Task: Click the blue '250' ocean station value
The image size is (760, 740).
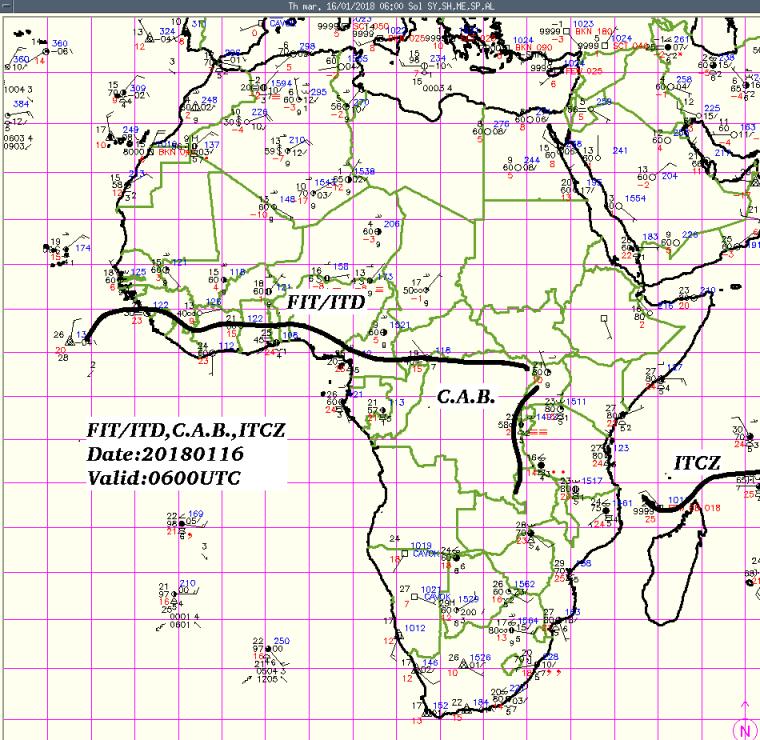Action: click(281, 641)
